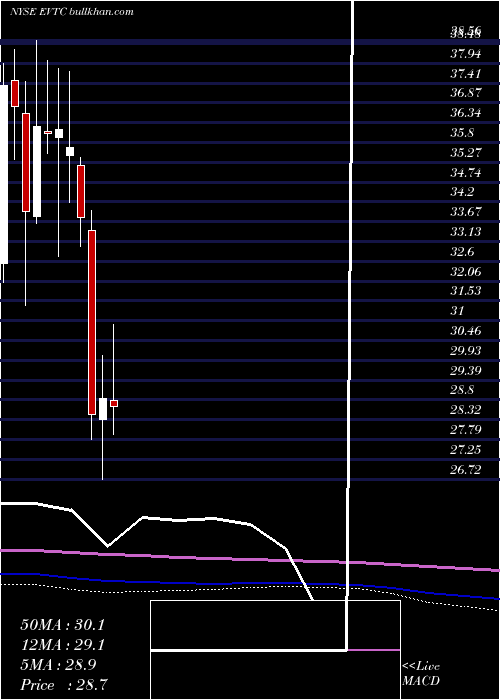This screenshot has width=500, height=700.
Task: Click the 29.39 price axis label
Action: [x=466, y=370]
